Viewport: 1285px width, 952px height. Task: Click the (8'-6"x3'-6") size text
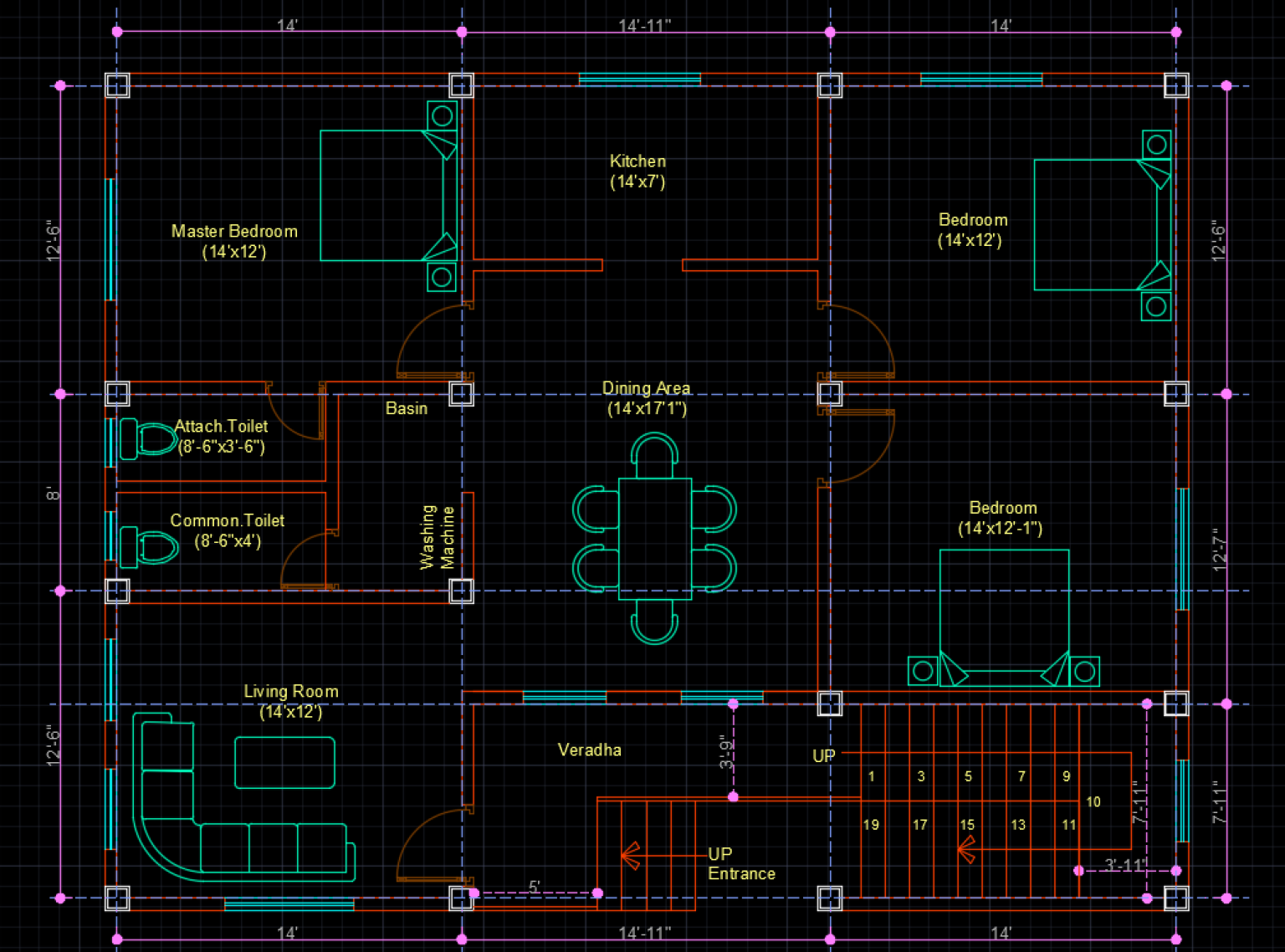click(221, 447)
